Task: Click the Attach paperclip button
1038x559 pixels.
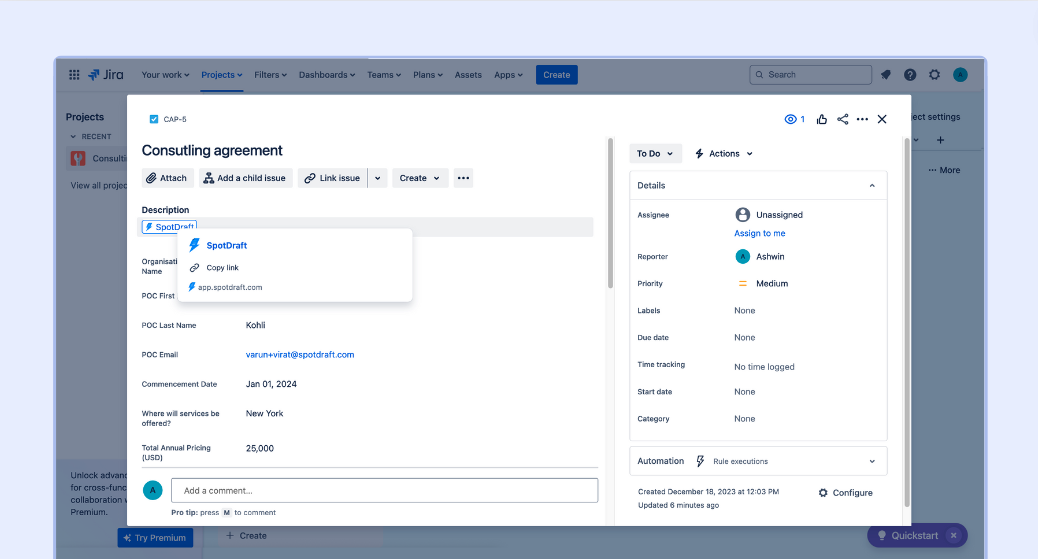Action: (167, 178)
